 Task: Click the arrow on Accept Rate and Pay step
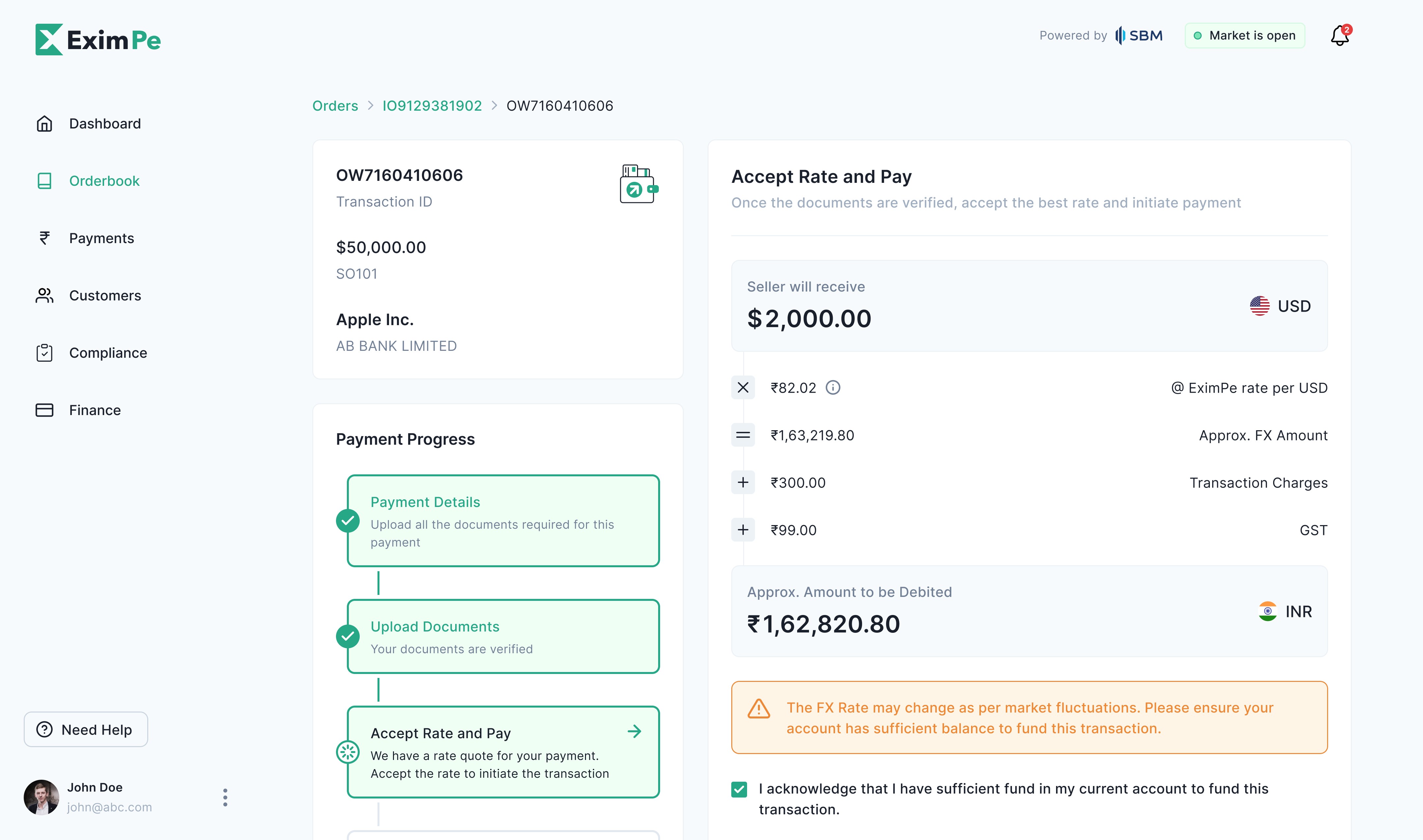click(x=634, y=731)
